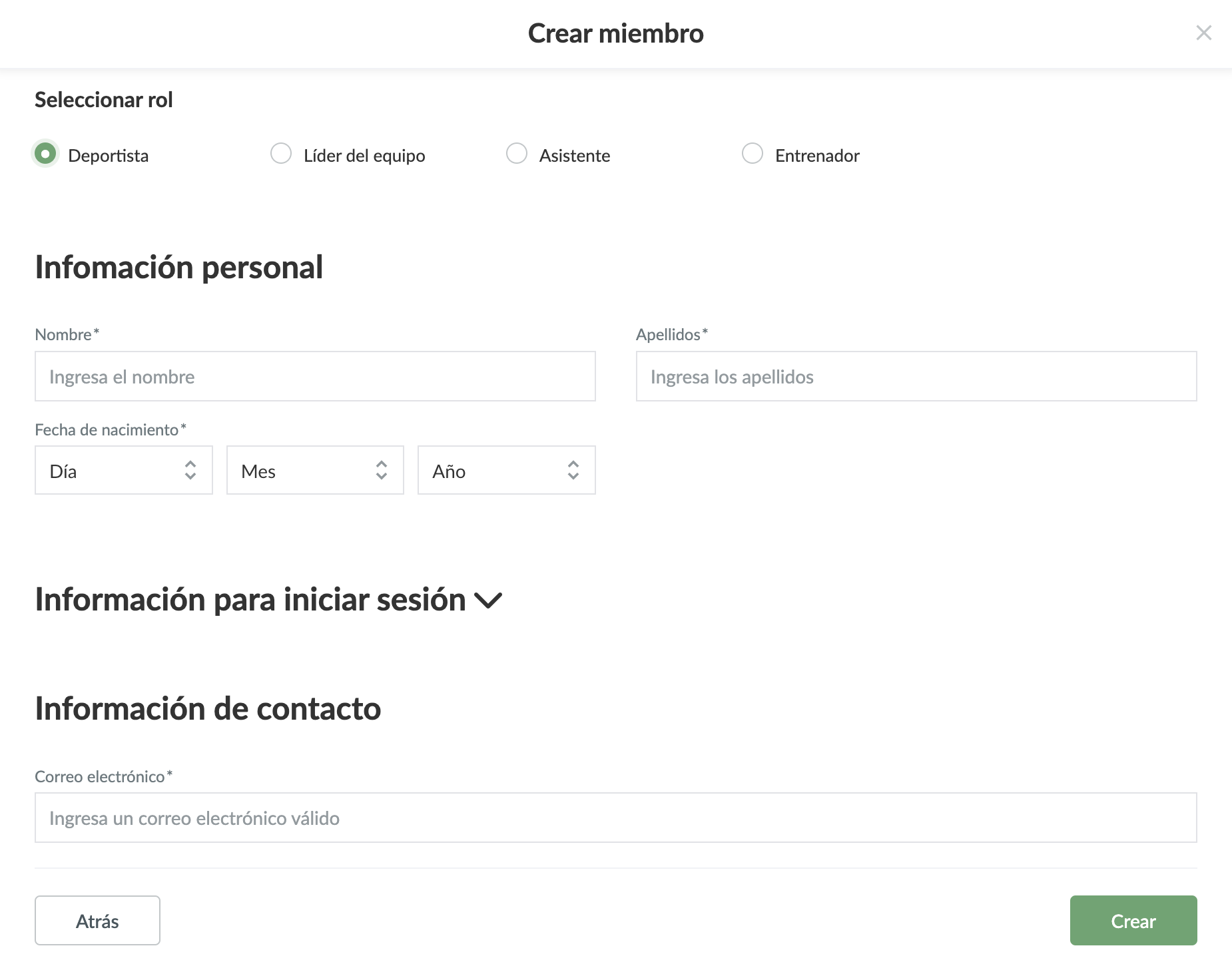The image size is (1232, 980).
Task: Select the Deportista role radio button
Action: [45, 154]
